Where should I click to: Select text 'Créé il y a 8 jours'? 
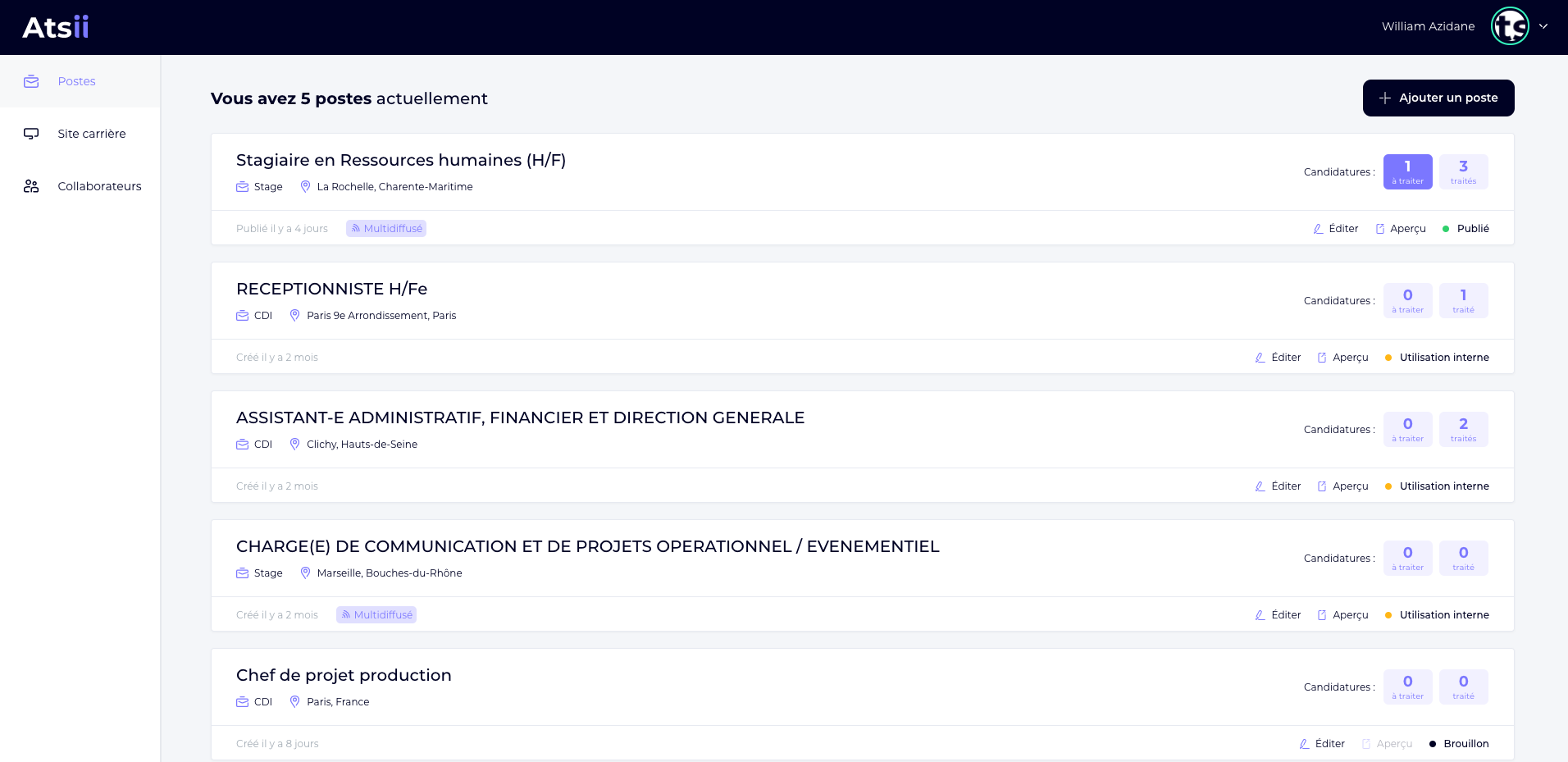tap(277, 744)
